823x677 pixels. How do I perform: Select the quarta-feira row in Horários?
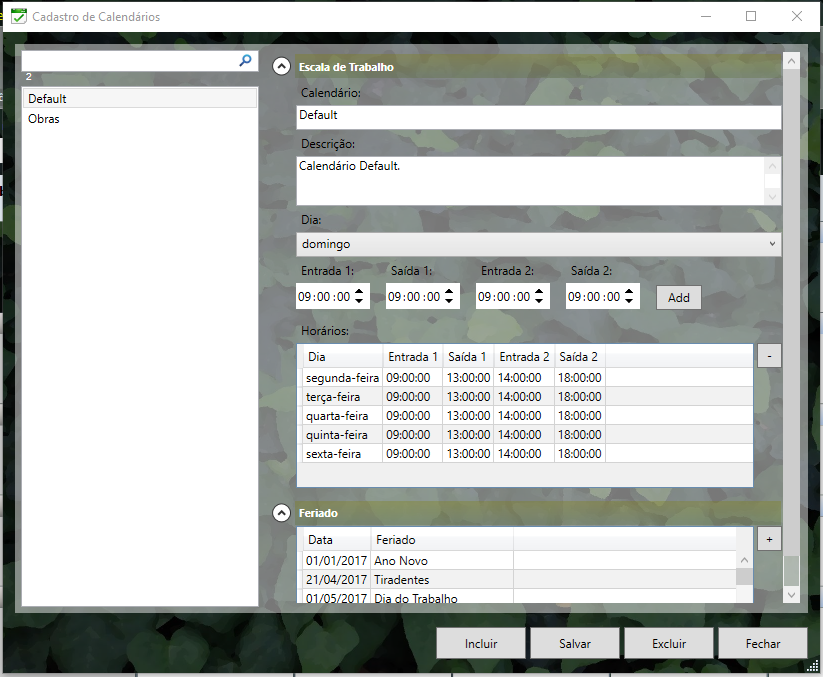pyautogui.click(x=337, y=416)
